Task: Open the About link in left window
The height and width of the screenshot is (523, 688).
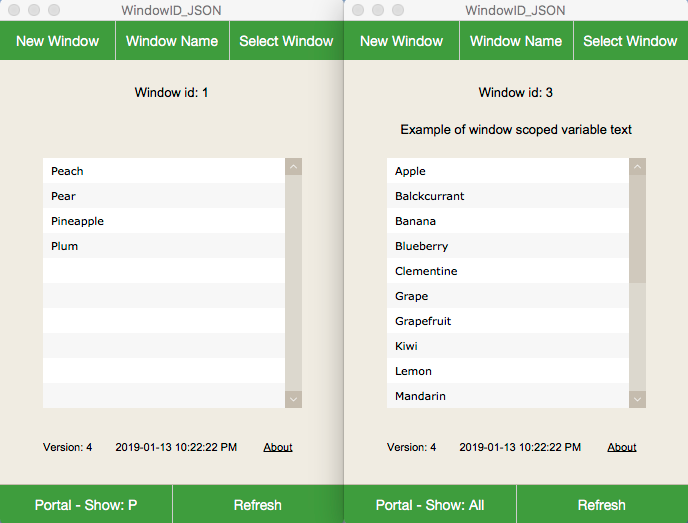Action: point(278,447)
